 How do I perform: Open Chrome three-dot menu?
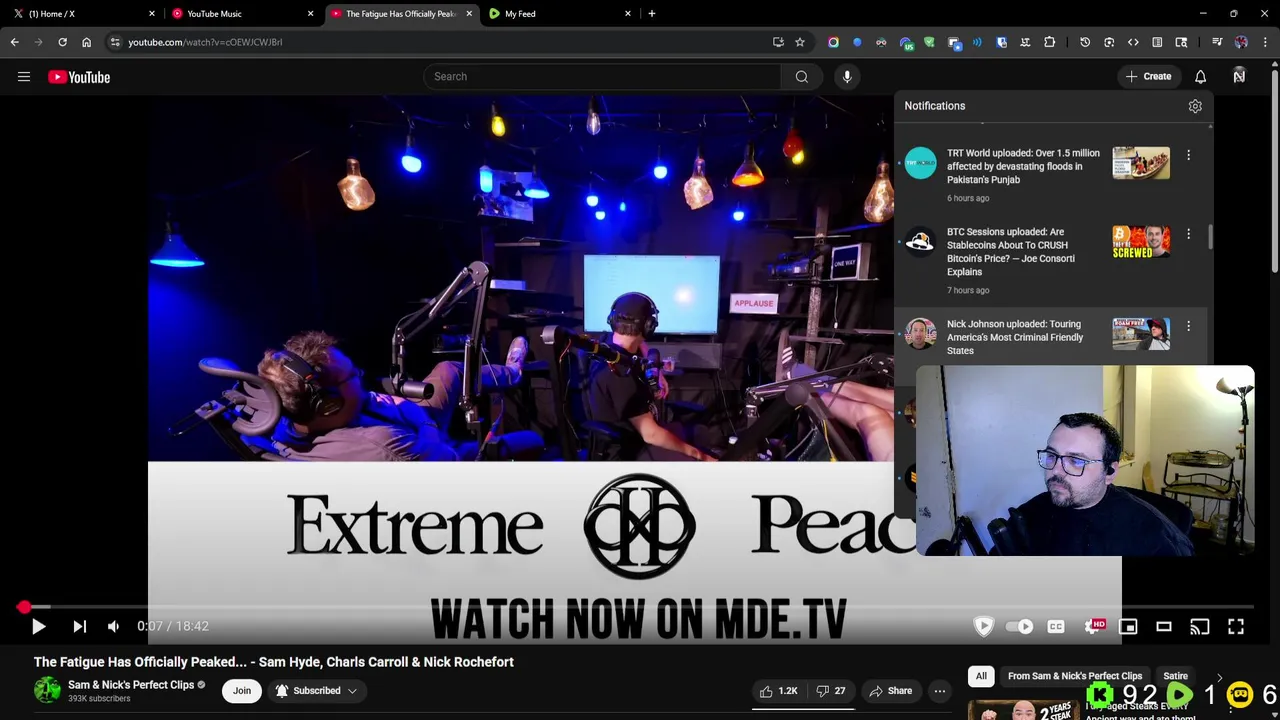point(1265,42)
